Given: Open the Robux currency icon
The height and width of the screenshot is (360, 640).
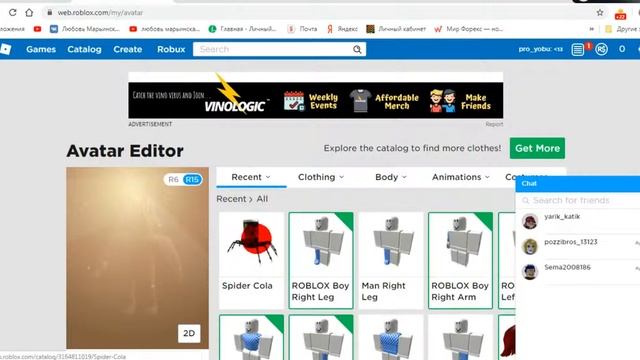Looking at the screenshot, I should (601, 49).
